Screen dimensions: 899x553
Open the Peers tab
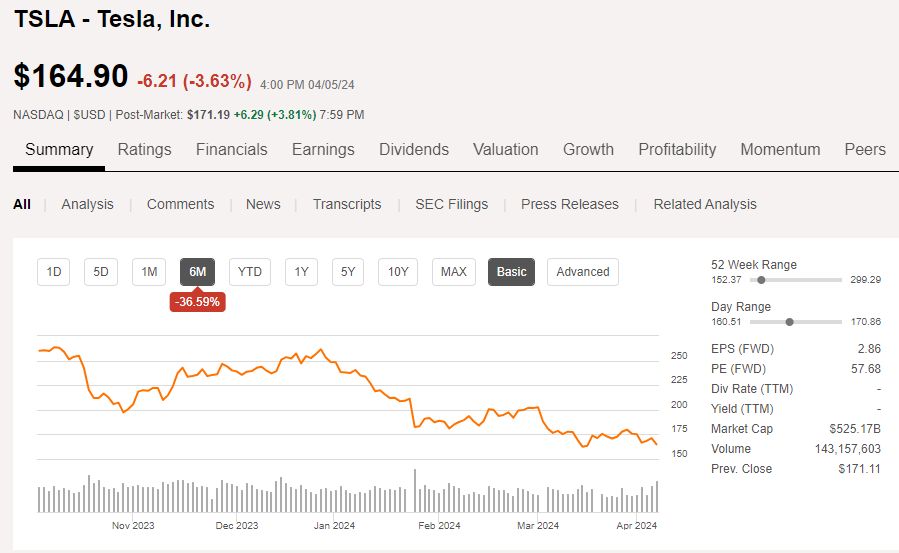tap(864, 150)
